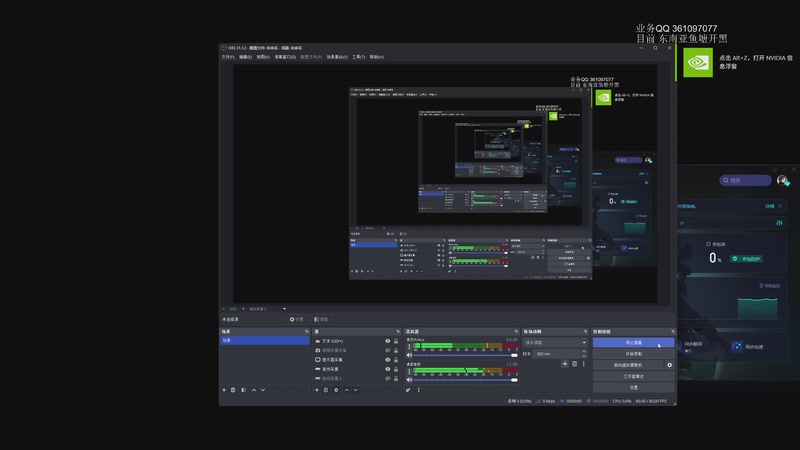Open scene filters icon in the Scenes toolbar
This screenshot has height=450, width=800.
pyautogui.click(x=243, y=390)
